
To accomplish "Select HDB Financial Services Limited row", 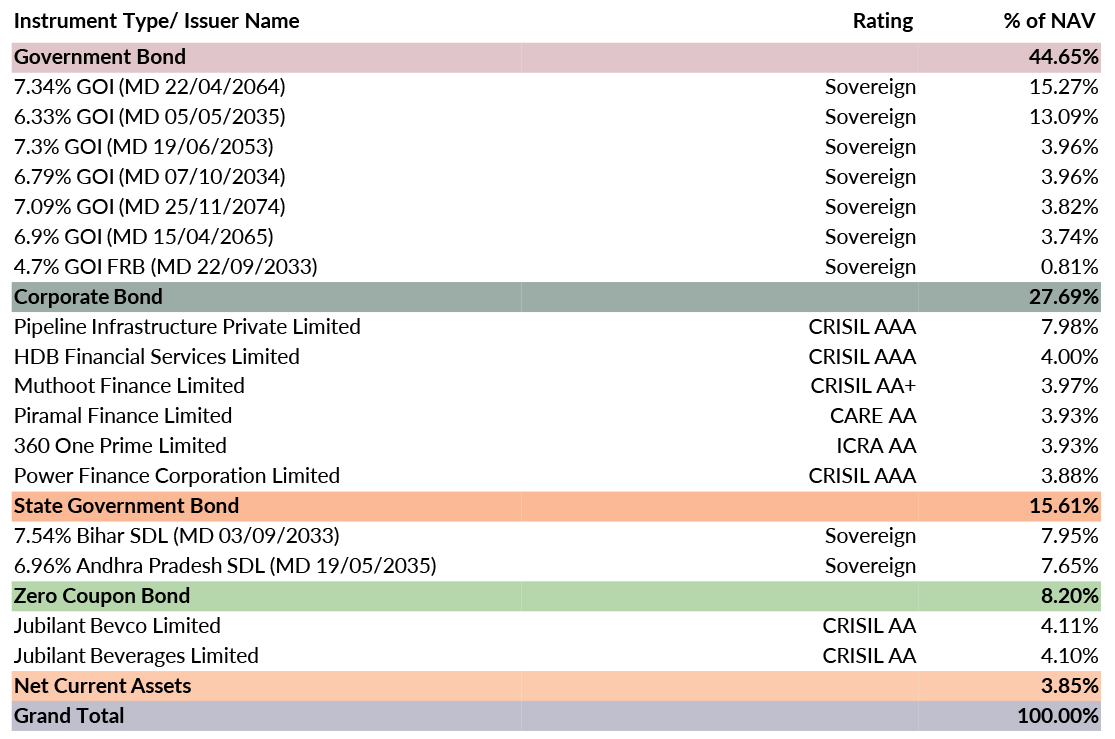I will pos(156,357).
